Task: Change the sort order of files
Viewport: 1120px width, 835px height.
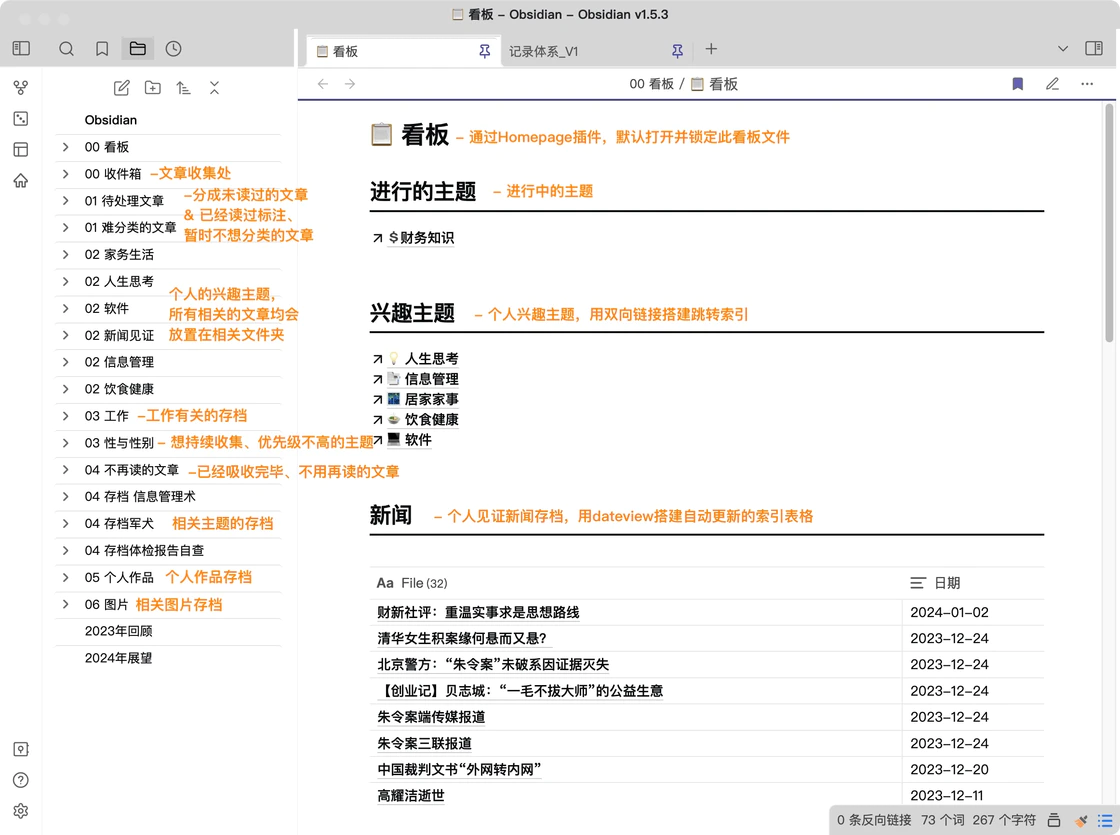Action: pyautogui.click(x=183, y=88)
